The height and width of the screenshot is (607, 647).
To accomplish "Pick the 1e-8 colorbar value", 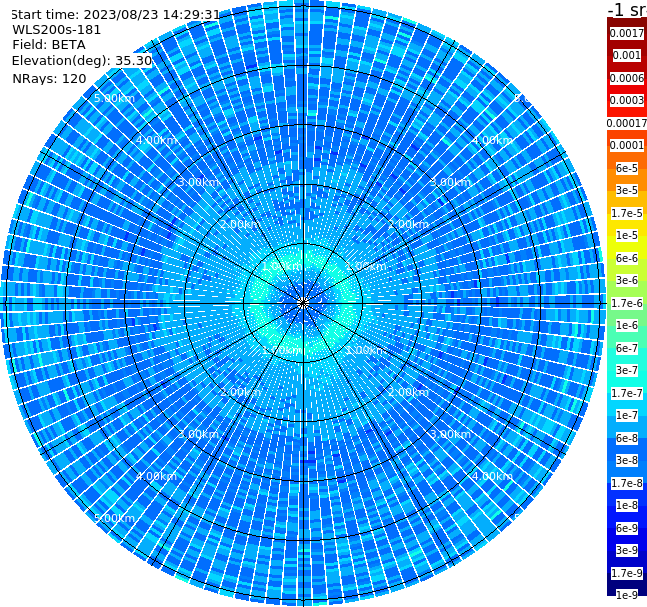I will [627, 505].
